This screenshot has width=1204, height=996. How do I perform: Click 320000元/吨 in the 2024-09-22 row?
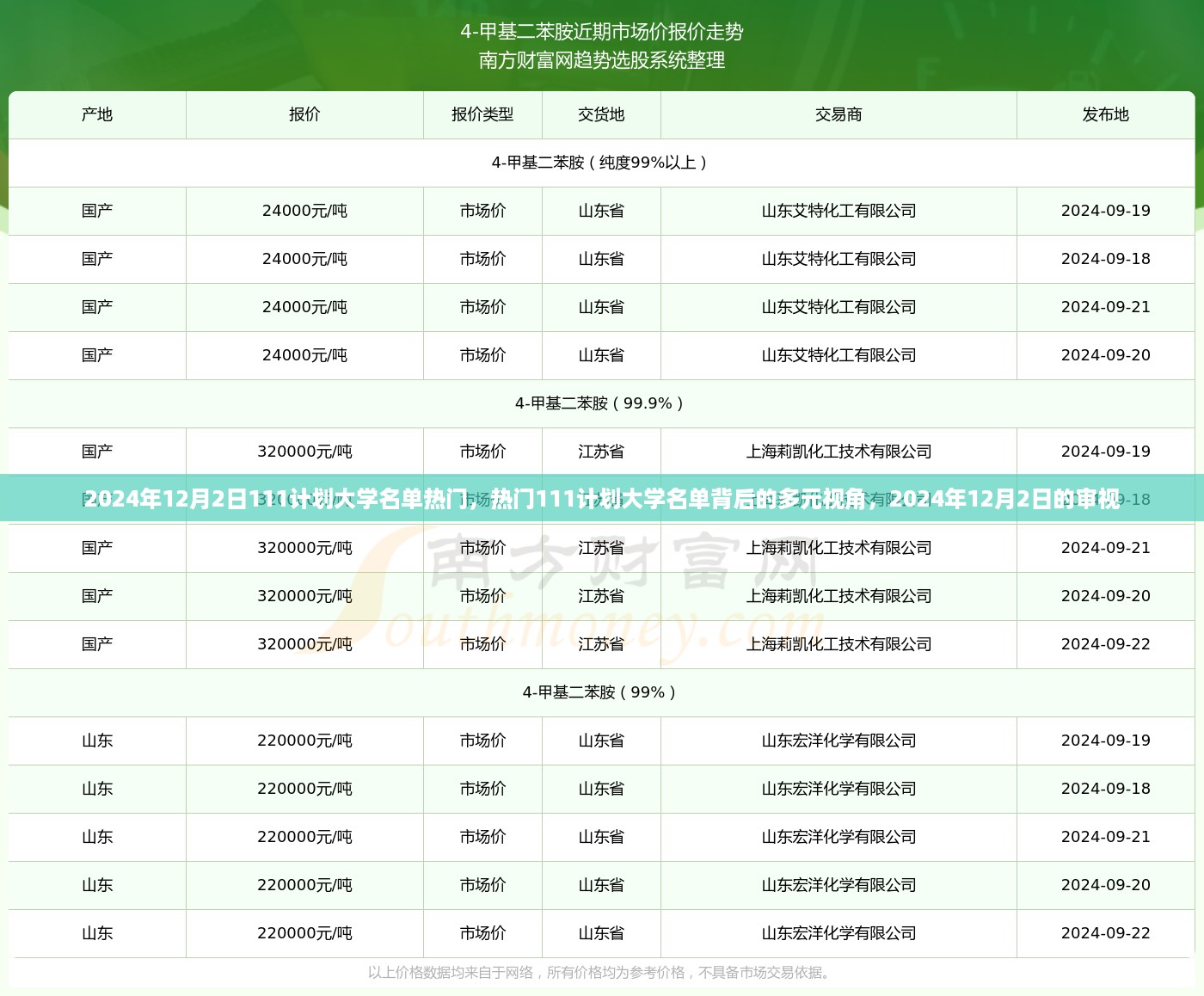(x=304, y=644)
